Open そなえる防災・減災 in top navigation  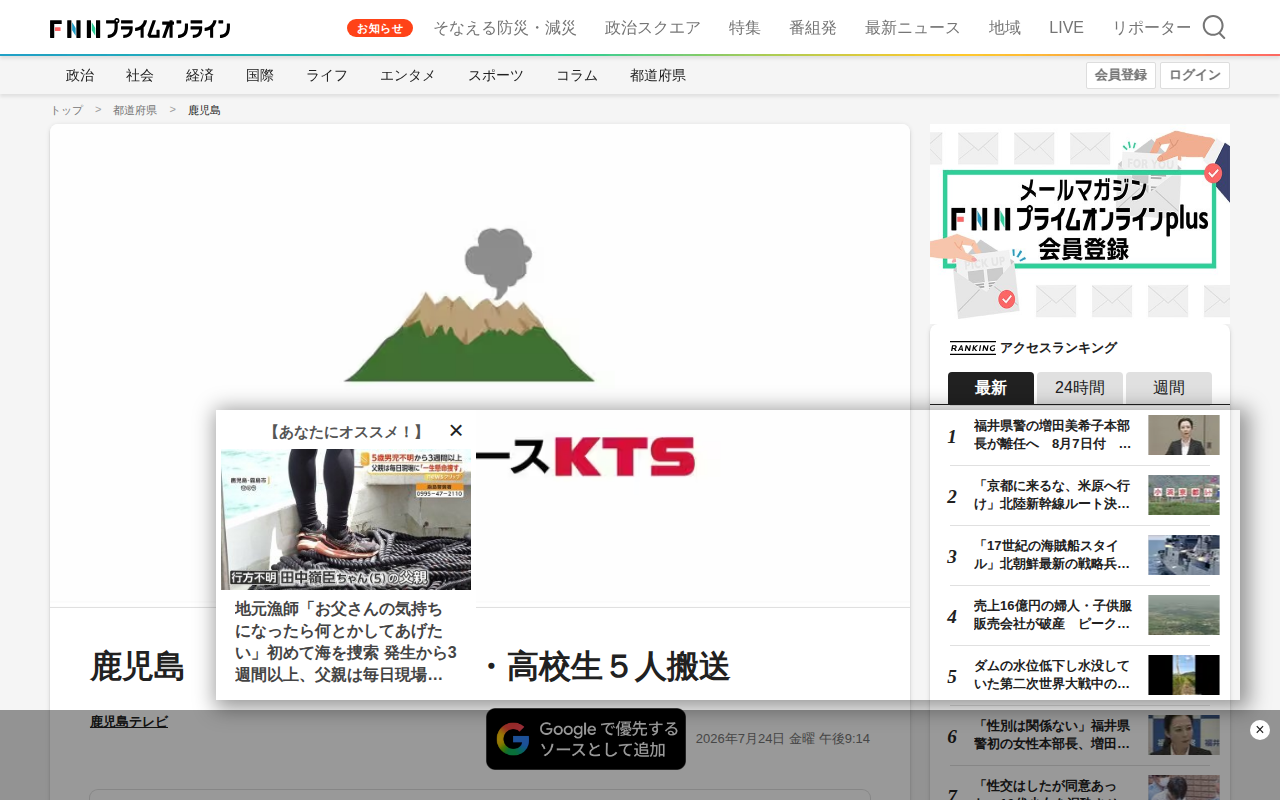point(505,28)
